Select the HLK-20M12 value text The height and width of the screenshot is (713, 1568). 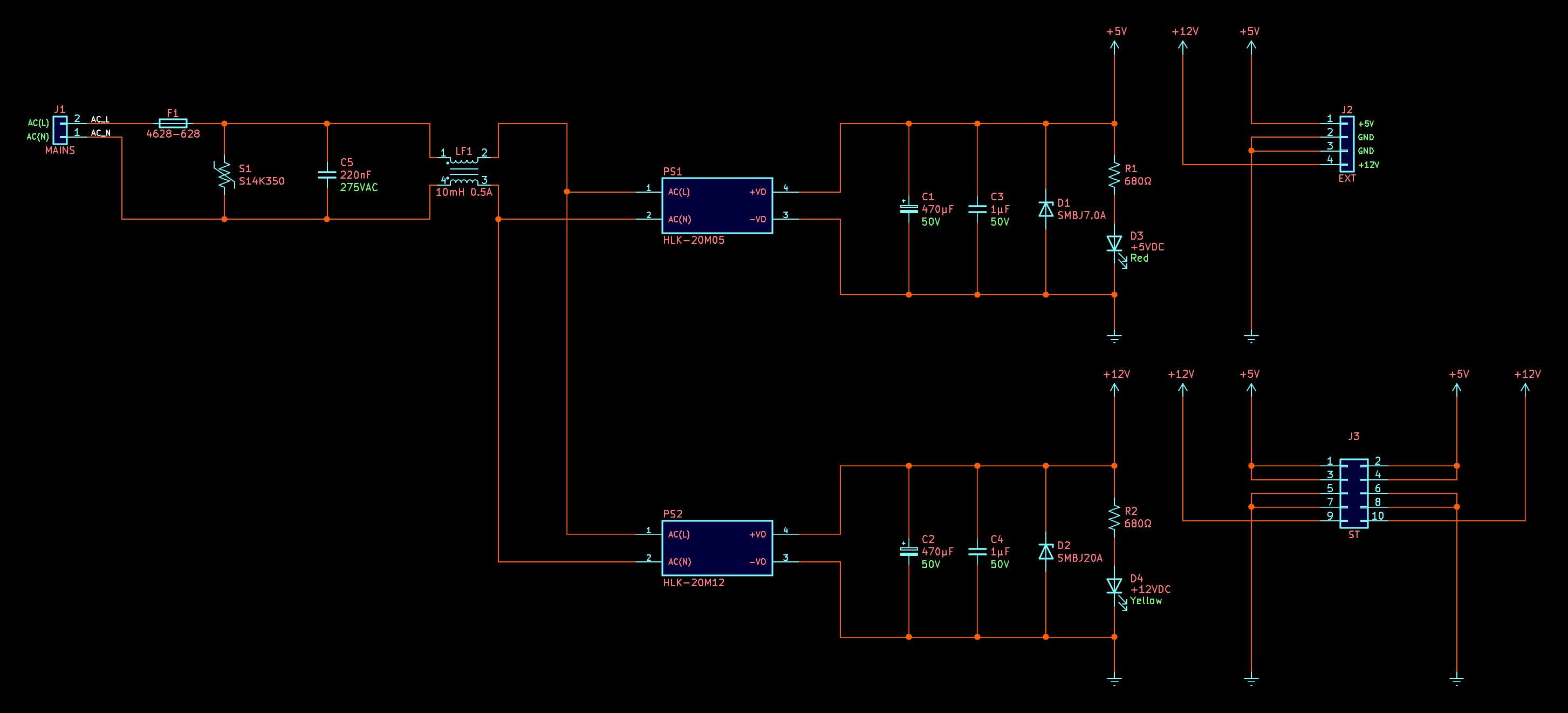(693, 583)
